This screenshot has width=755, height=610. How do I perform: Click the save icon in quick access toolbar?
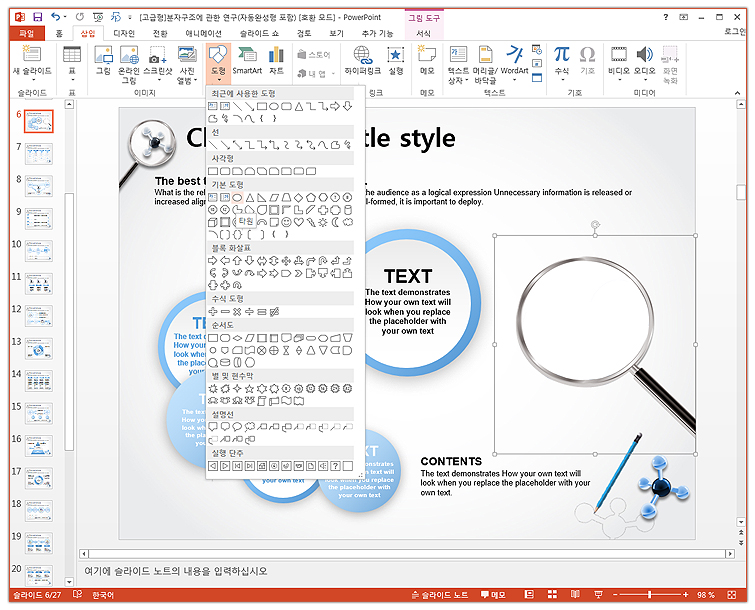point(37,17)
